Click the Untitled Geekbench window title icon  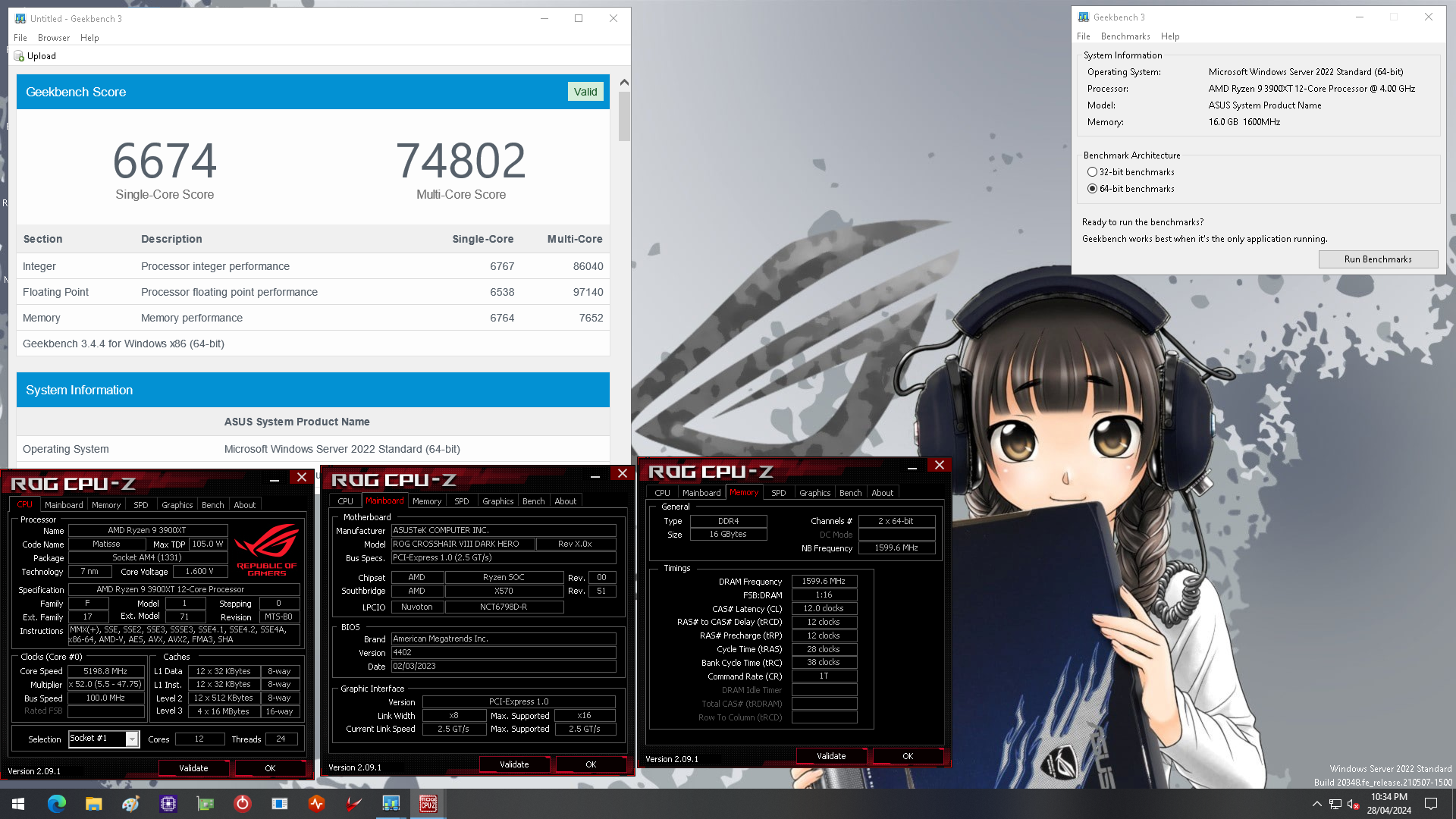pos(20,19)
